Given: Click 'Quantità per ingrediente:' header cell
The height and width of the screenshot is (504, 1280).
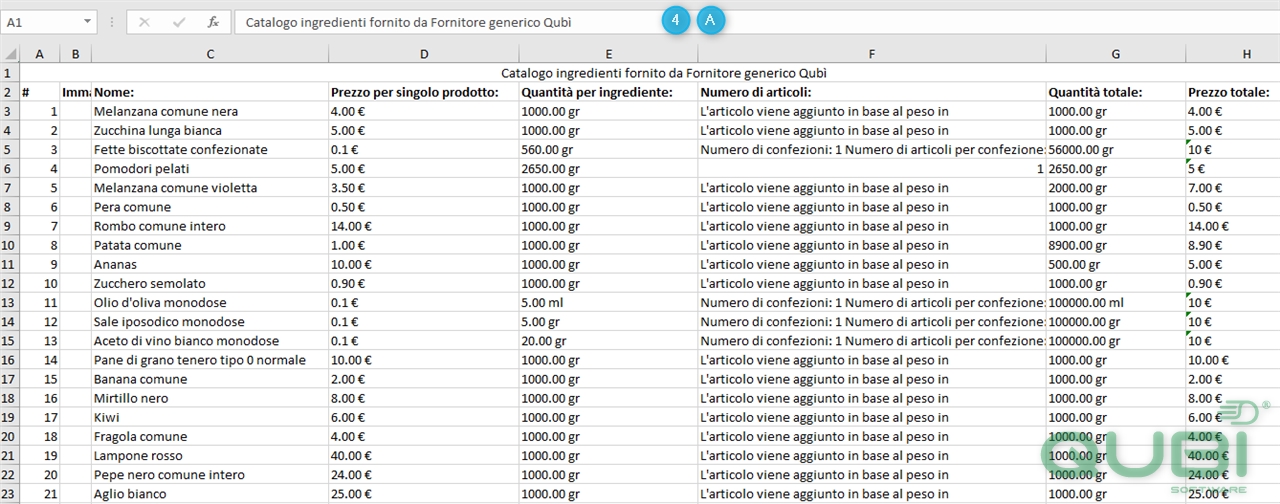Looking at the screenshot, I should (609, 92).
